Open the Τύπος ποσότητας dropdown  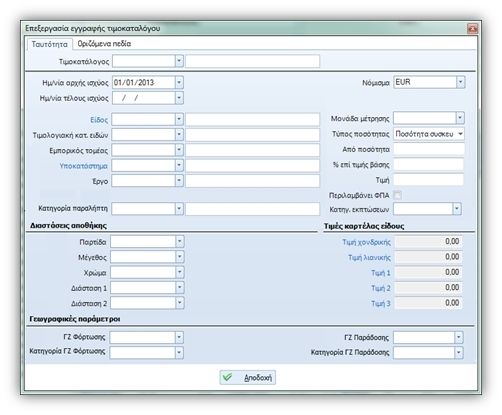460,134
